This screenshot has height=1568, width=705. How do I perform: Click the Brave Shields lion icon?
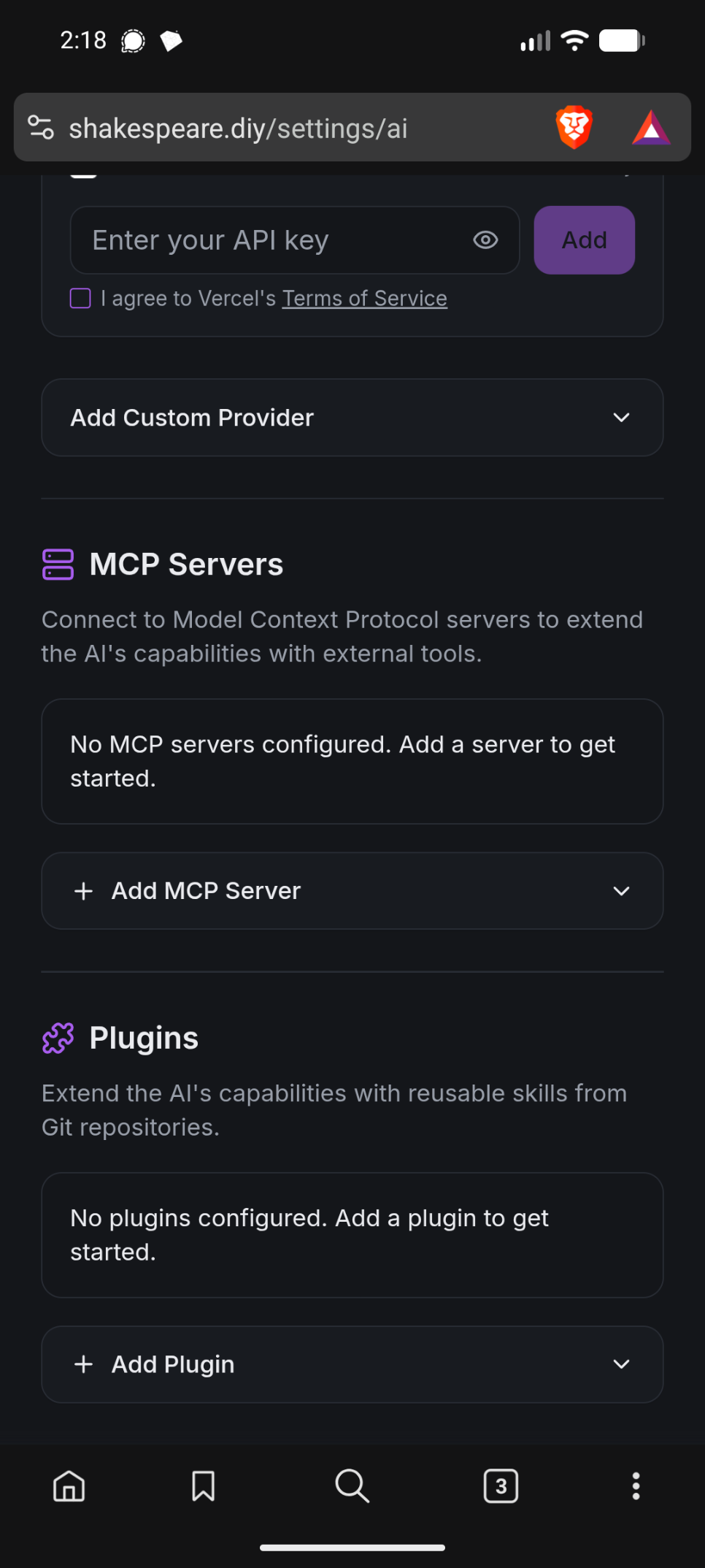coord(574,127)
